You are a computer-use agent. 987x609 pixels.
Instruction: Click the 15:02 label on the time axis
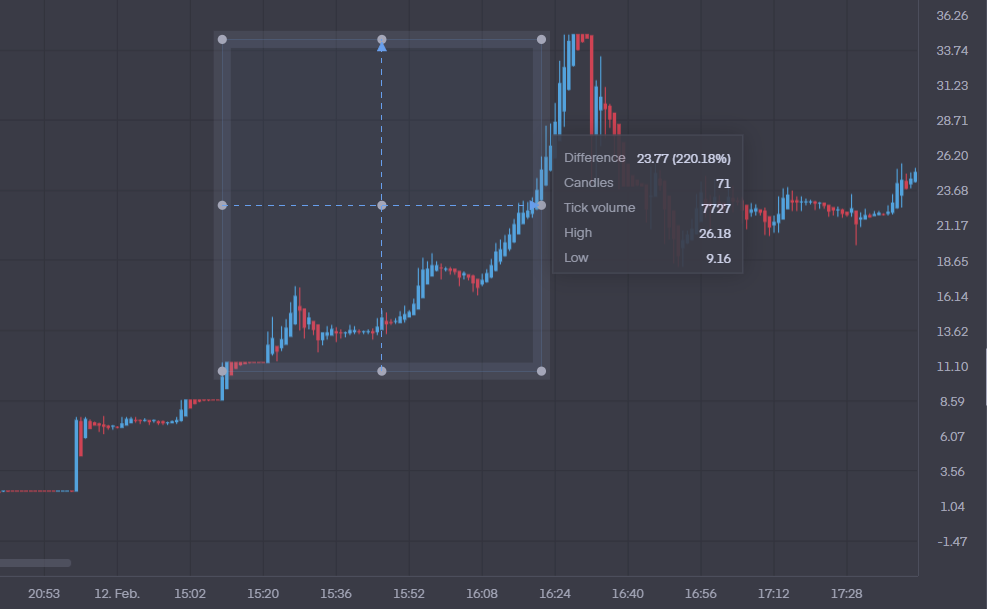190,594
